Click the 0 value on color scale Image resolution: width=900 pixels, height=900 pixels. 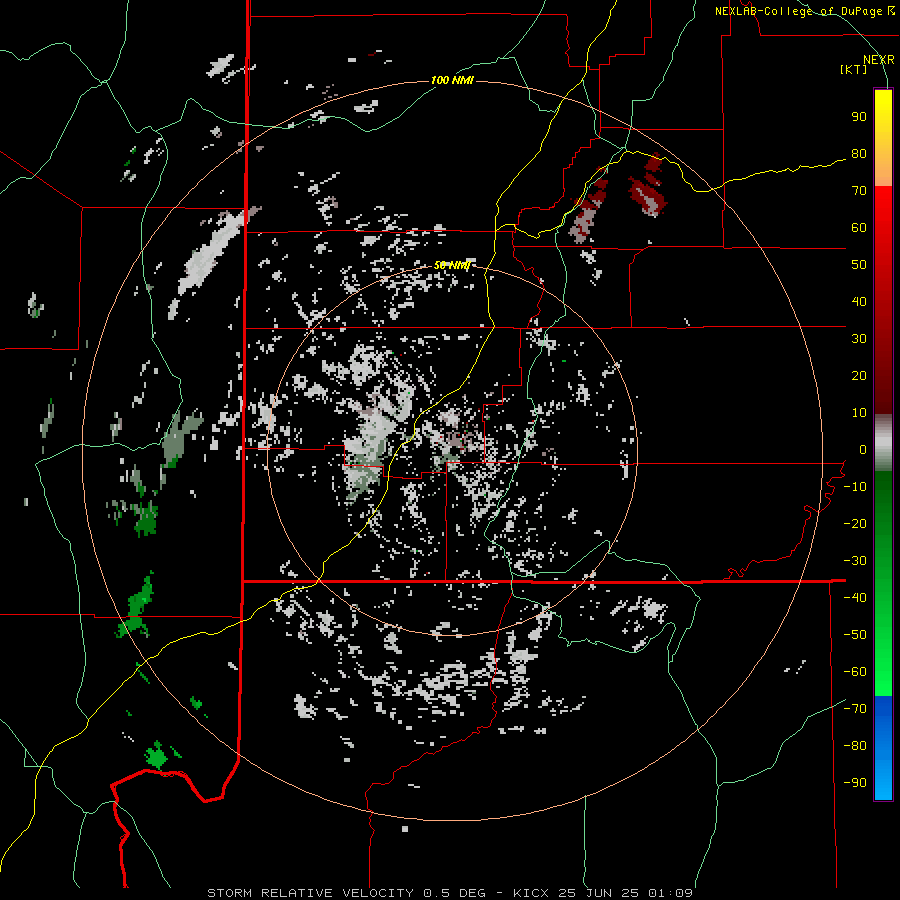[x=863, y=450]
